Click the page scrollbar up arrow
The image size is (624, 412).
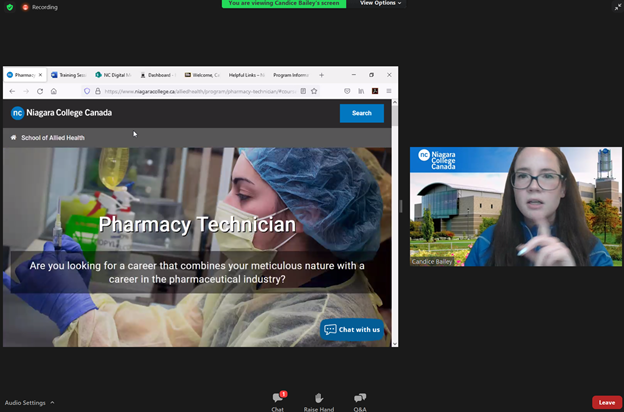[395, 102]
